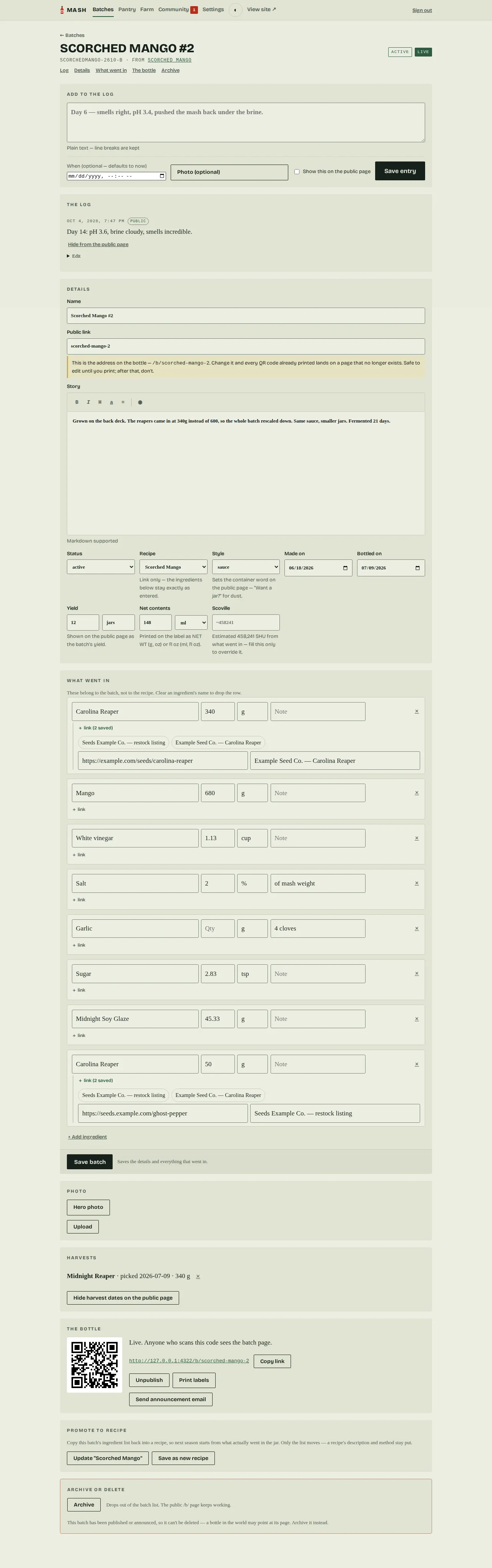Viewport: 492px width, 1568px height.
Task: Open the Farm tab
Action: [147, 10]
